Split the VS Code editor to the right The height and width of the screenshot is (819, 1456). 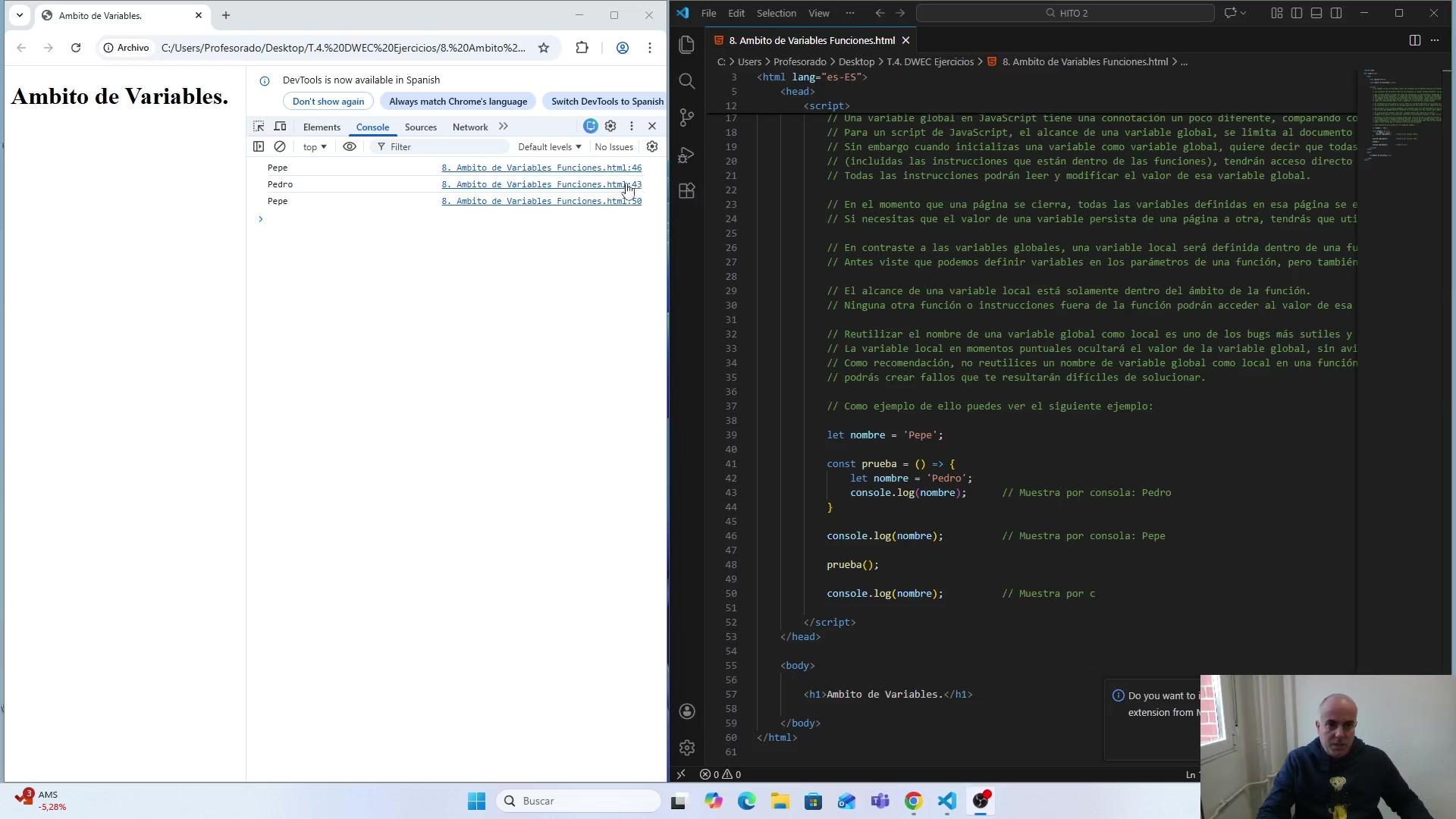1415,40
